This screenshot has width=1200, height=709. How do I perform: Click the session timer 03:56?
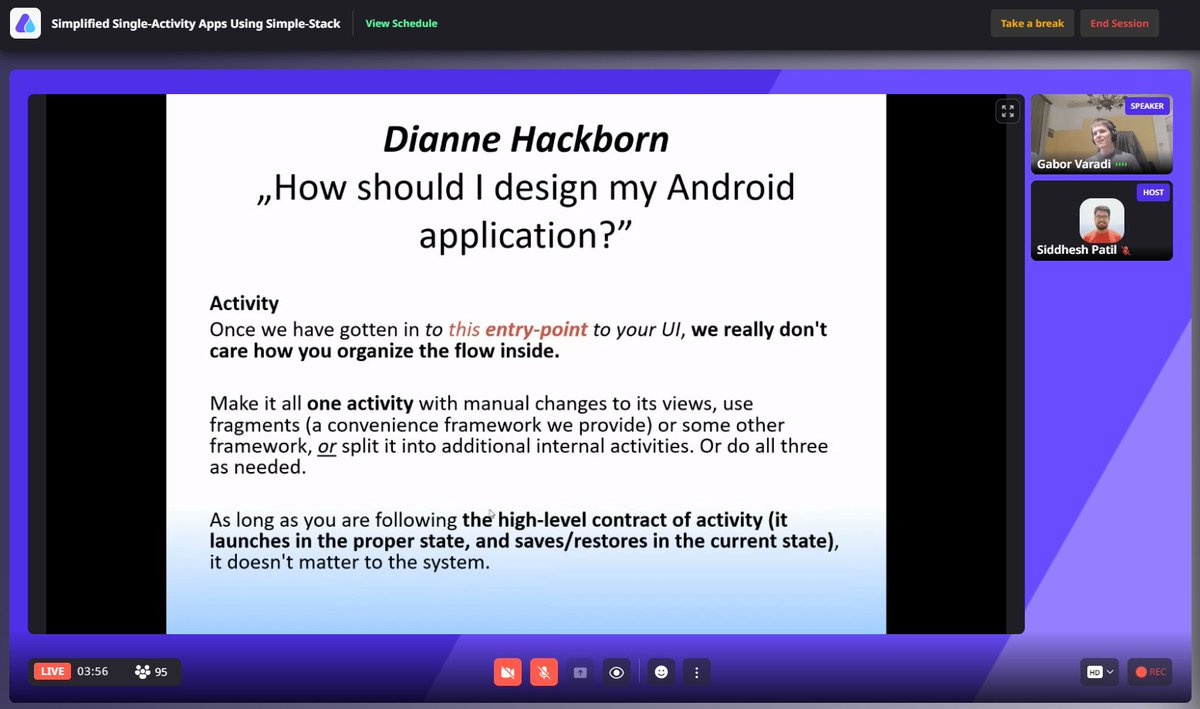pyautogui.click(x=92, y=671)
